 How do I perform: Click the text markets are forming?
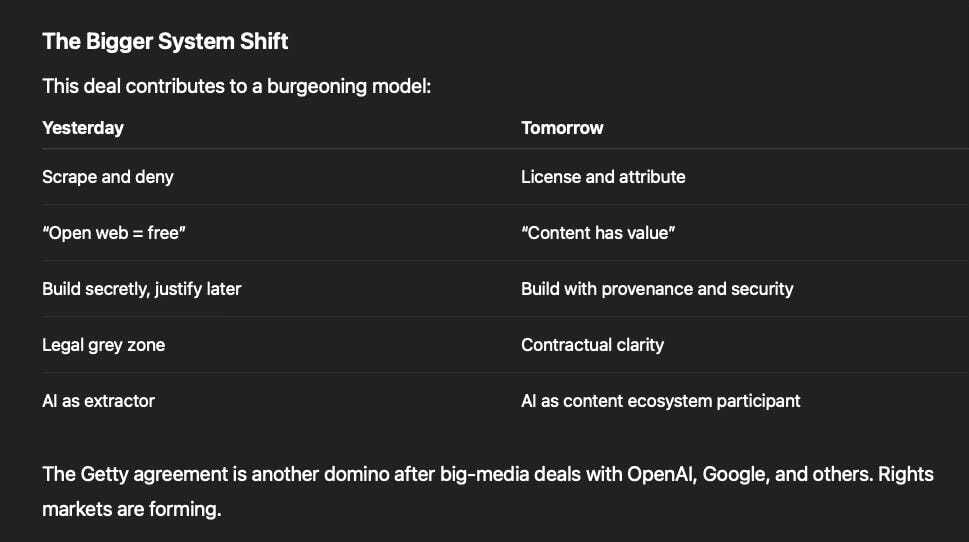[x=132, y=509]
